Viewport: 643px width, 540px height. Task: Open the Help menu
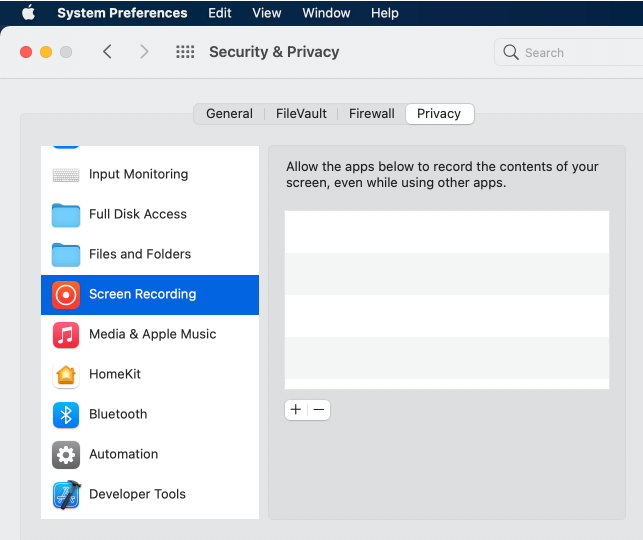pos(385,13)
